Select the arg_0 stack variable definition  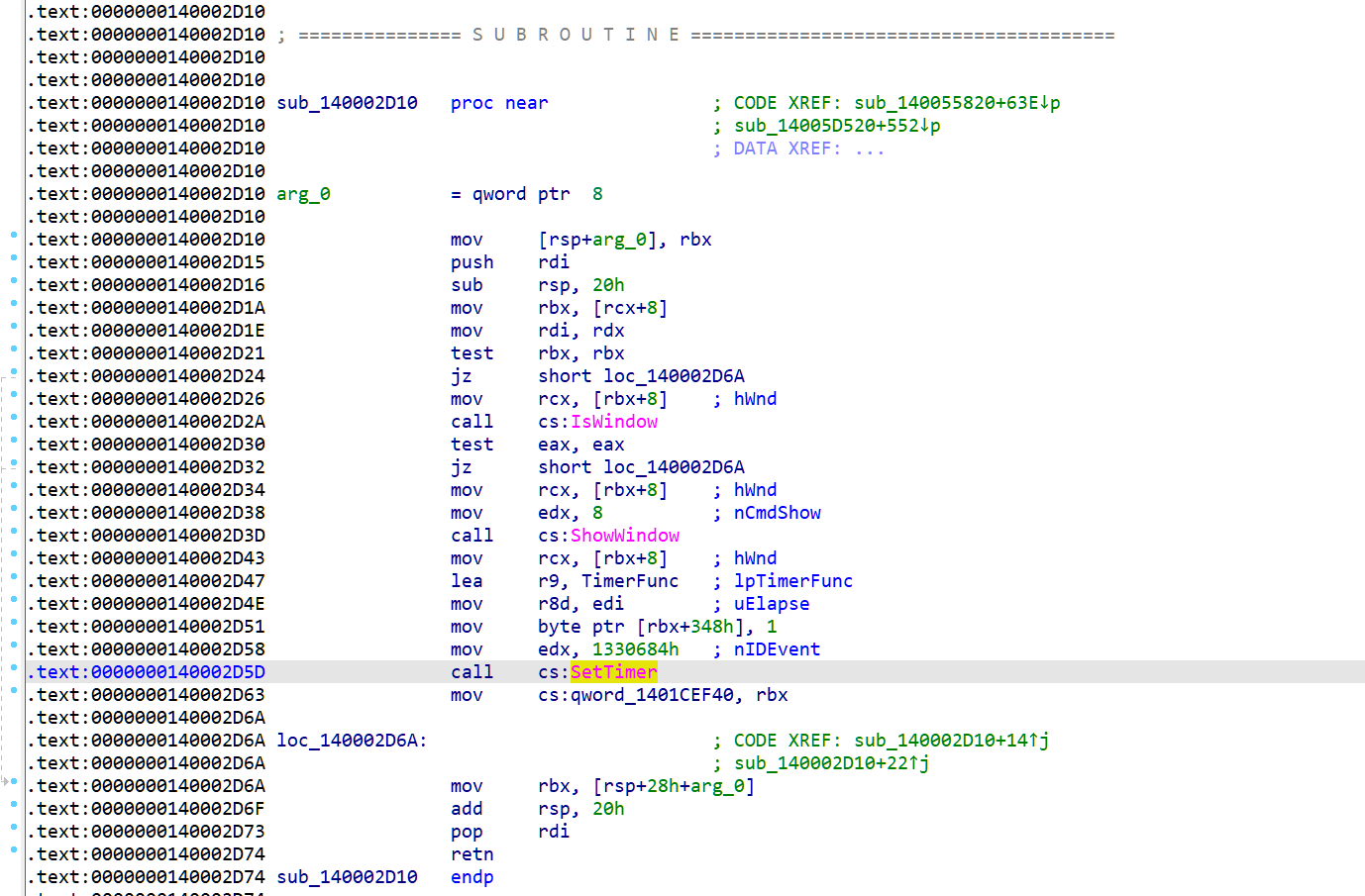click(x=303, y=194)
